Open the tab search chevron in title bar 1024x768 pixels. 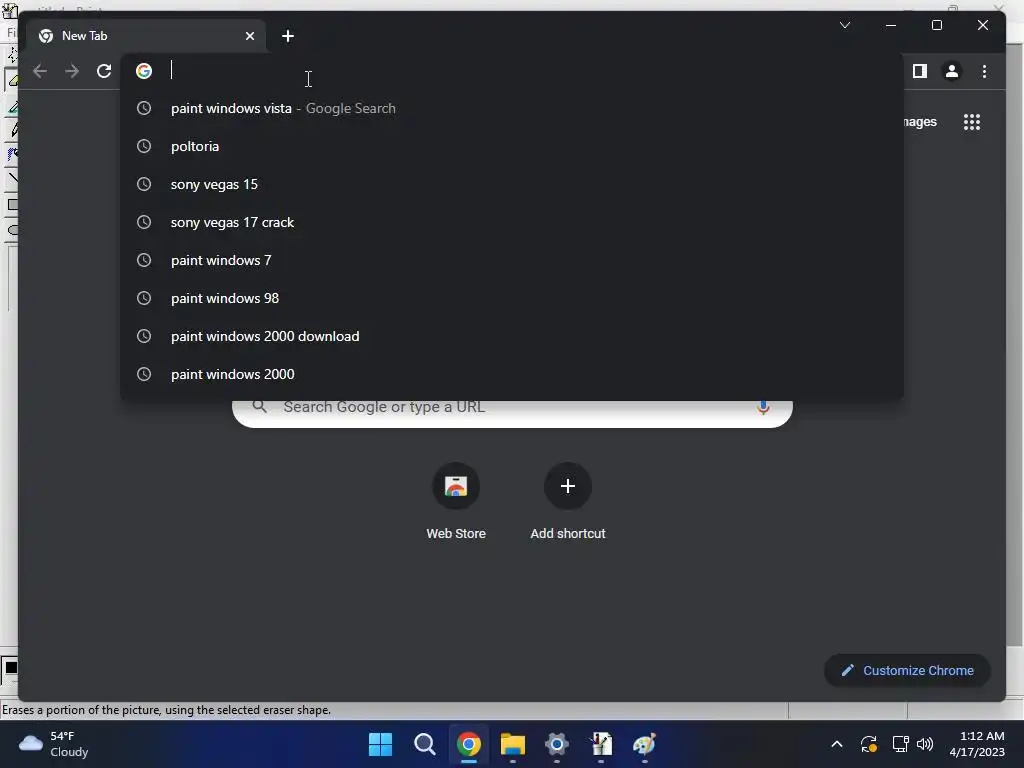click(844, 25)
